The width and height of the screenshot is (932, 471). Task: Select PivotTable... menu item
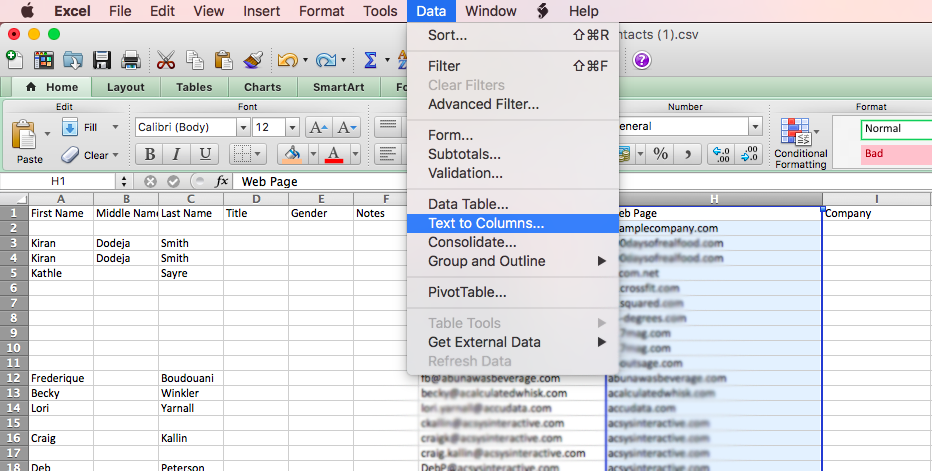click(512, 292)
